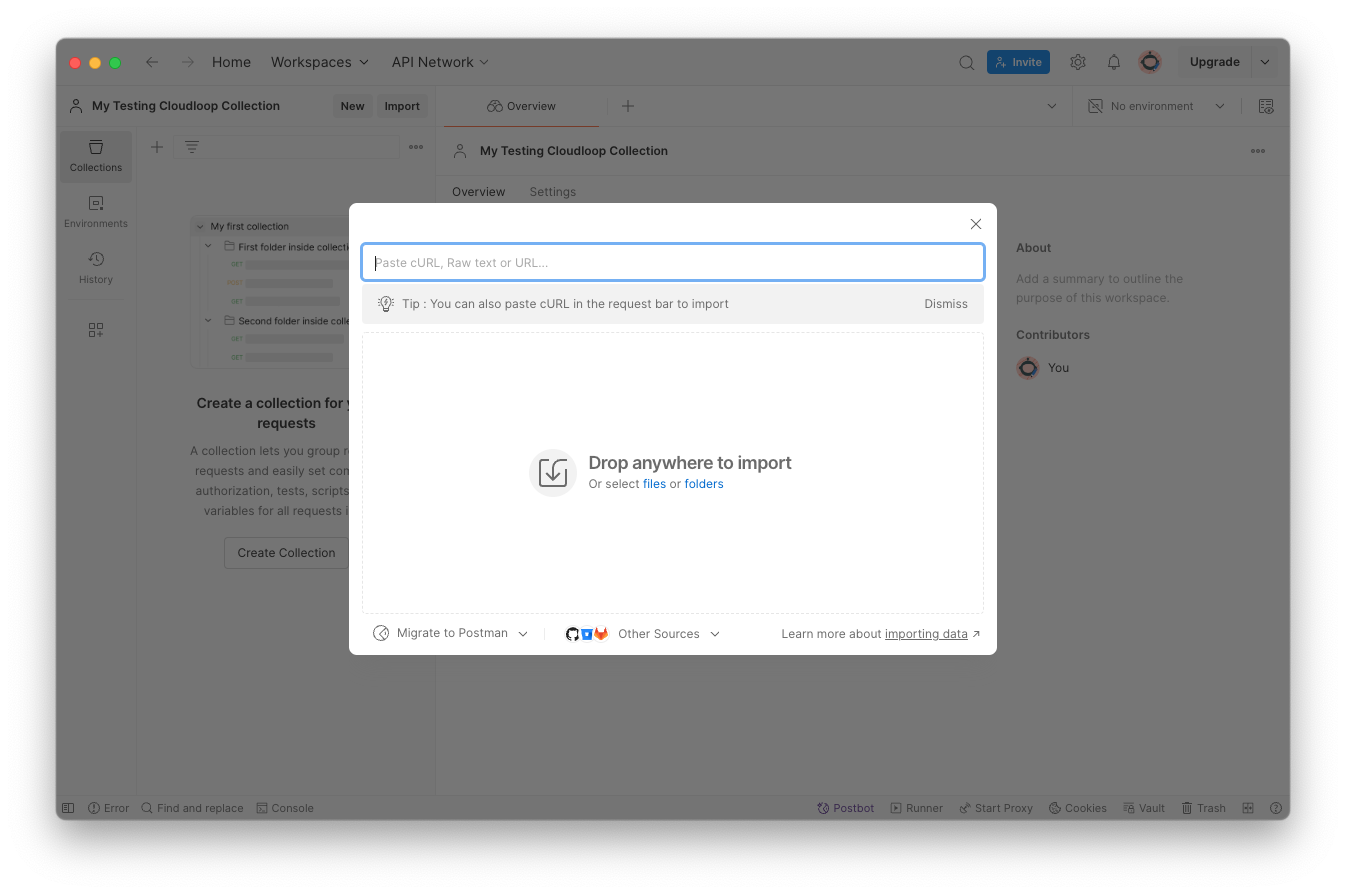Toggle two-pane layout icon
This screenshot has height=894, width=1346.
pos(1248,808)
